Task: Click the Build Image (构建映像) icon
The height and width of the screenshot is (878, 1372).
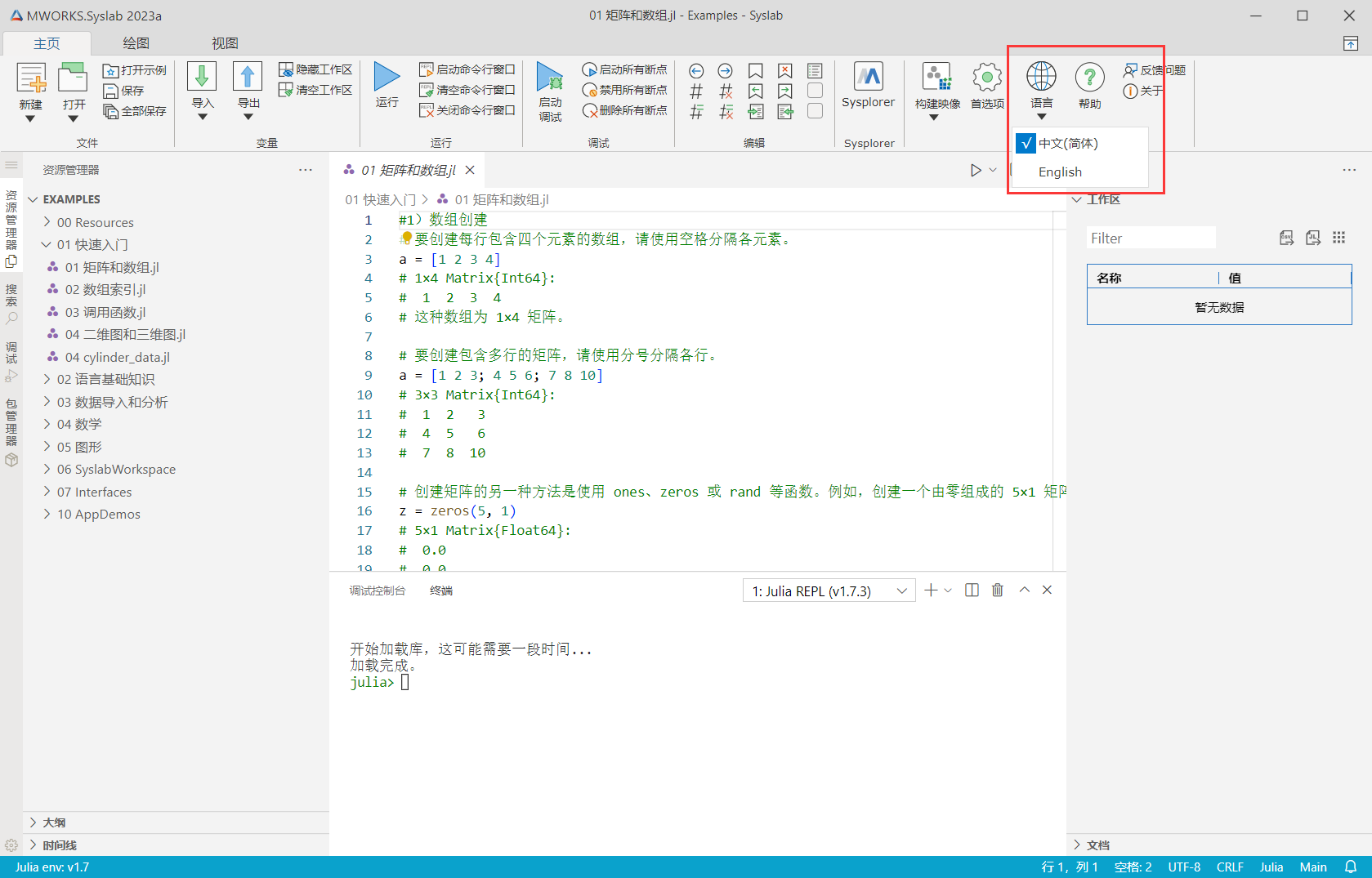Action: tap(936, 78)
